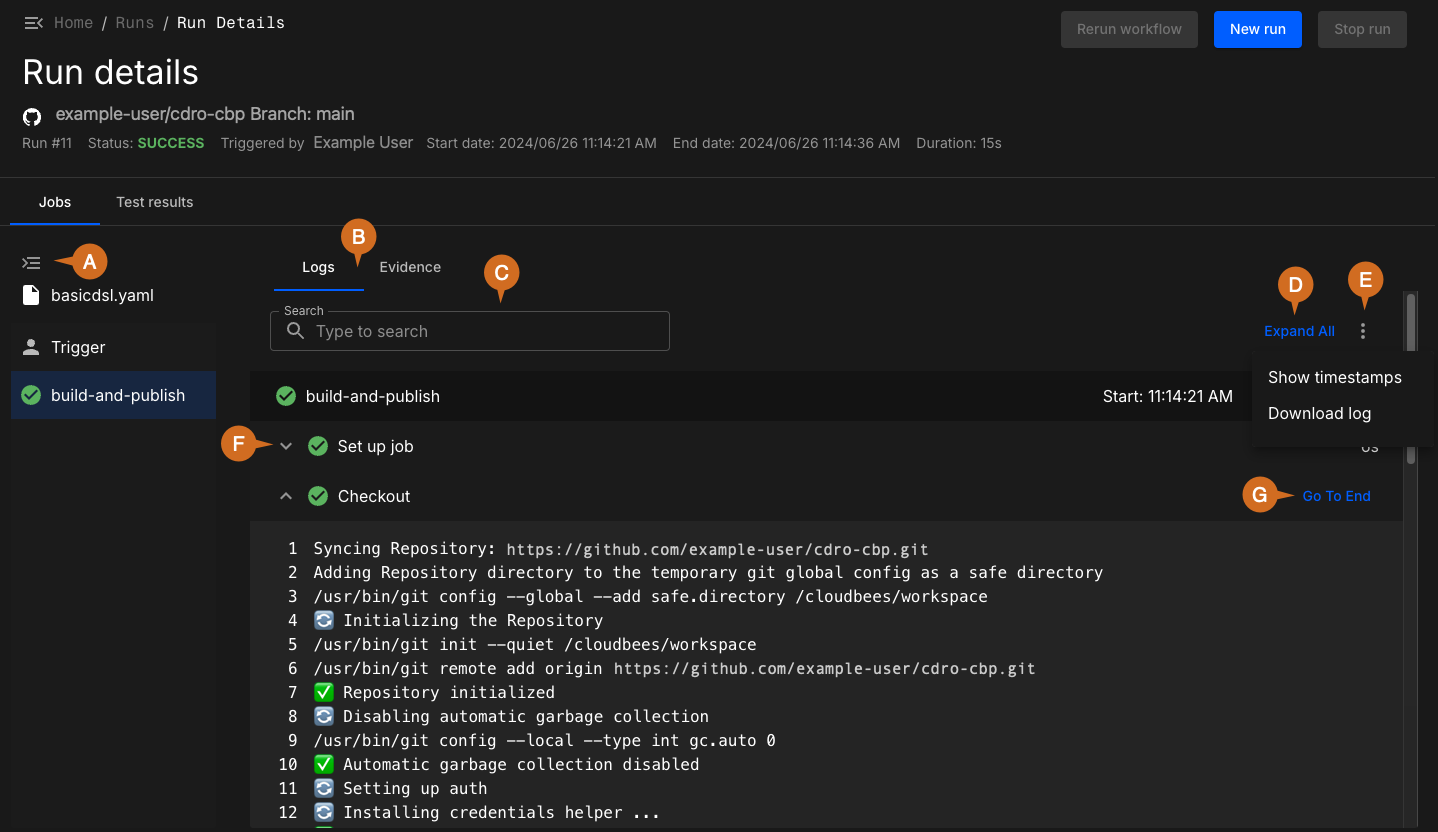This screenshot has width=1438, height=832.
Task: Click the basicdsl.yaml file icon
Action: click(x=31, y=296)
